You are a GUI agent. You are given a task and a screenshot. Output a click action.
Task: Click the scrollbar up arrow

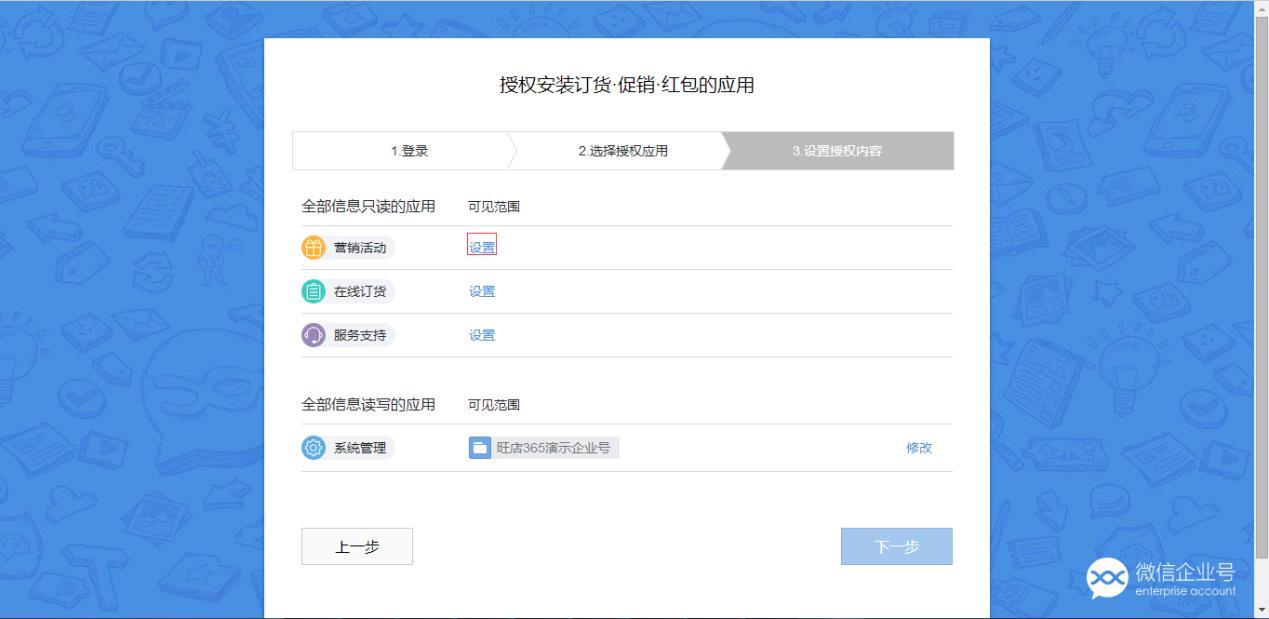pyautogui.click(x=1261, y=8)
